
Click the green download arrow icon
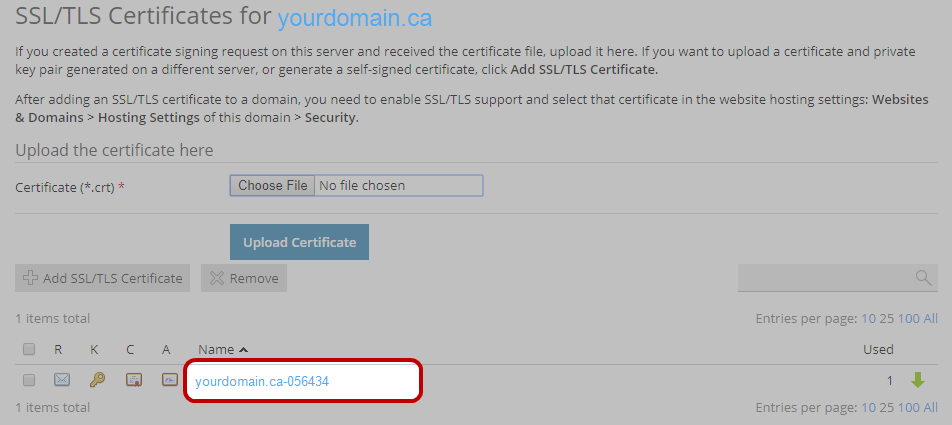pos(917,380)
